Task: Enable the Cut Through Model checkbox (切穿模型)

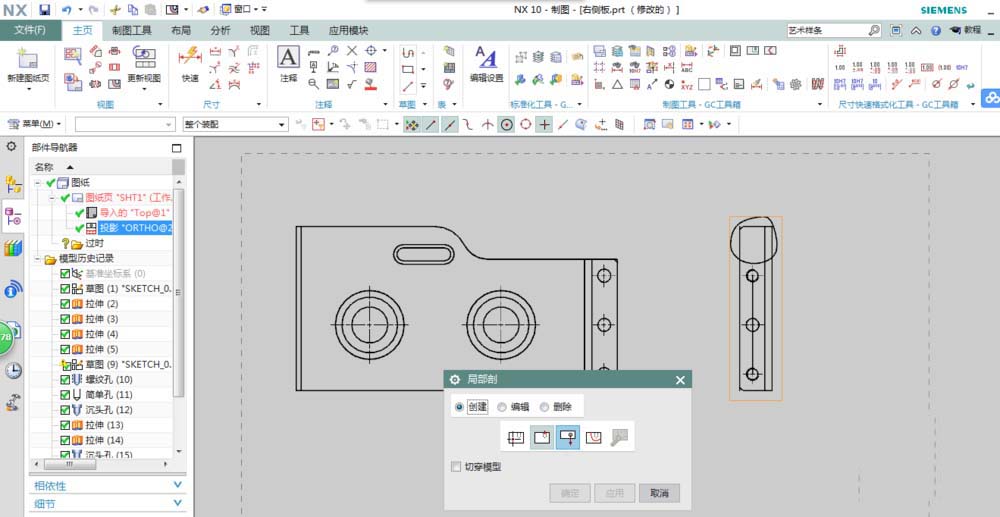Action: [457, 467]
